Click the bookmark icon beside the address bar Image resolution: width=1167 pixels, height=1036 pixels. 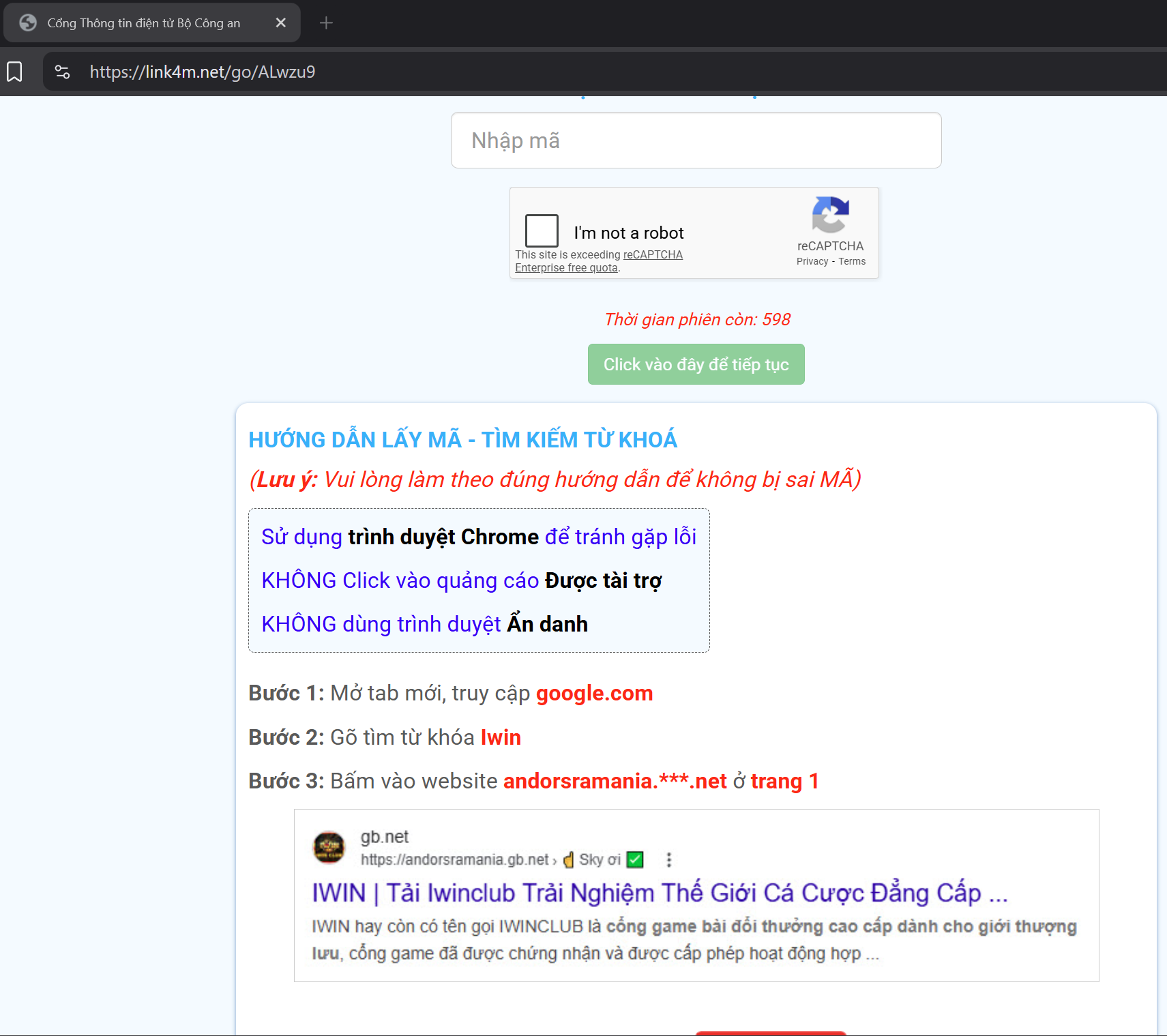[x=14, y=72]
